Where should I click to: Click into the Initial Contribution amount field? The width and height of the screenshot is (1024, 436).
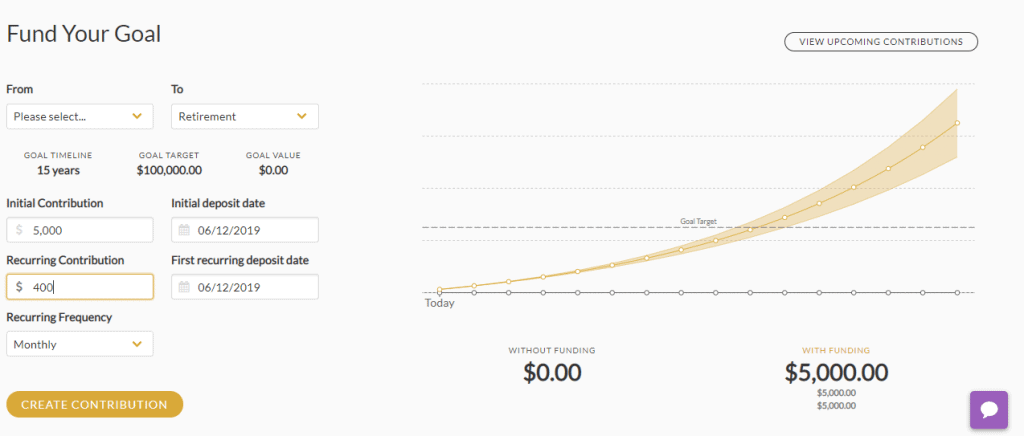click(80, 230)
